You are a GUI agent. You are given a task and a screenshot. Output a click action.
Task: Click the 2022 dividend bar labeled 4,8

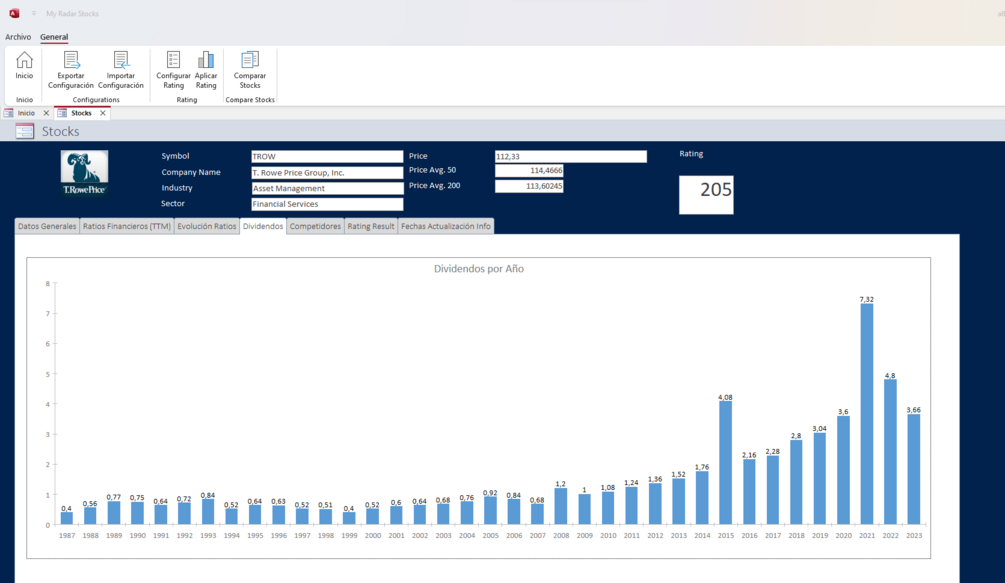[x=890, y=452]
